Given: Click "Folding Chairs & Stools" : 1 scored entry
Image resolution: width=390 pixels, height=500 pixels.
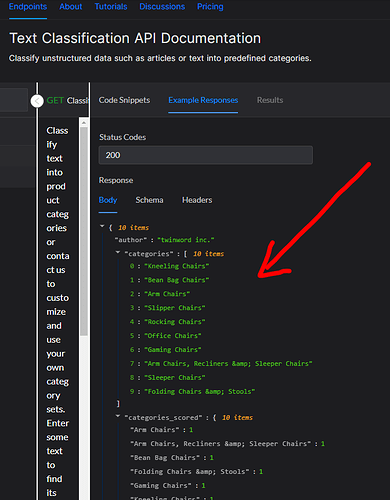Looking at the screenshot, I should (196, 472).
